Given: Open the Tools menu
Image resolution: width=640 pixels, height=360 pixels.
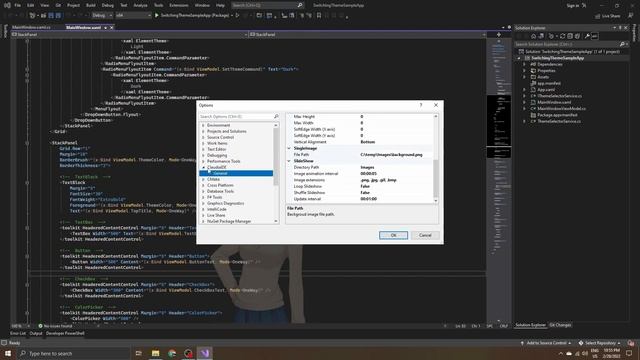Looking at the screenshot, I should (158, 5).
